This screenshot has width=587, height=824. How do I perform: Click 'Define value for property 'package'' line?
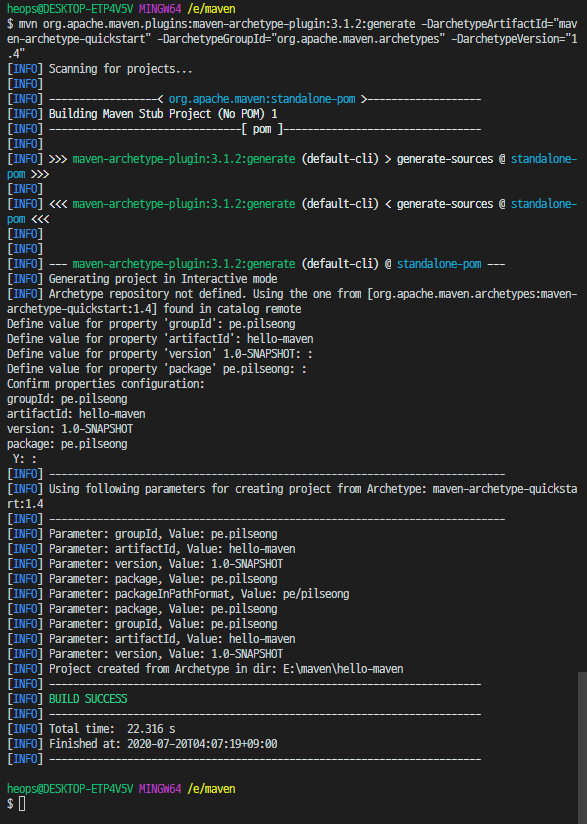pos(157,369)
